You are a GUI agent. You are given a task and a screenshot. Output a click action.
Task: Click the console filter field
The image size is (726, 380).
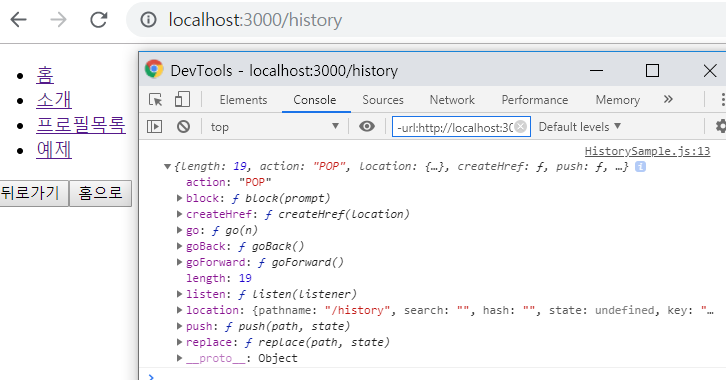[461, 127]
